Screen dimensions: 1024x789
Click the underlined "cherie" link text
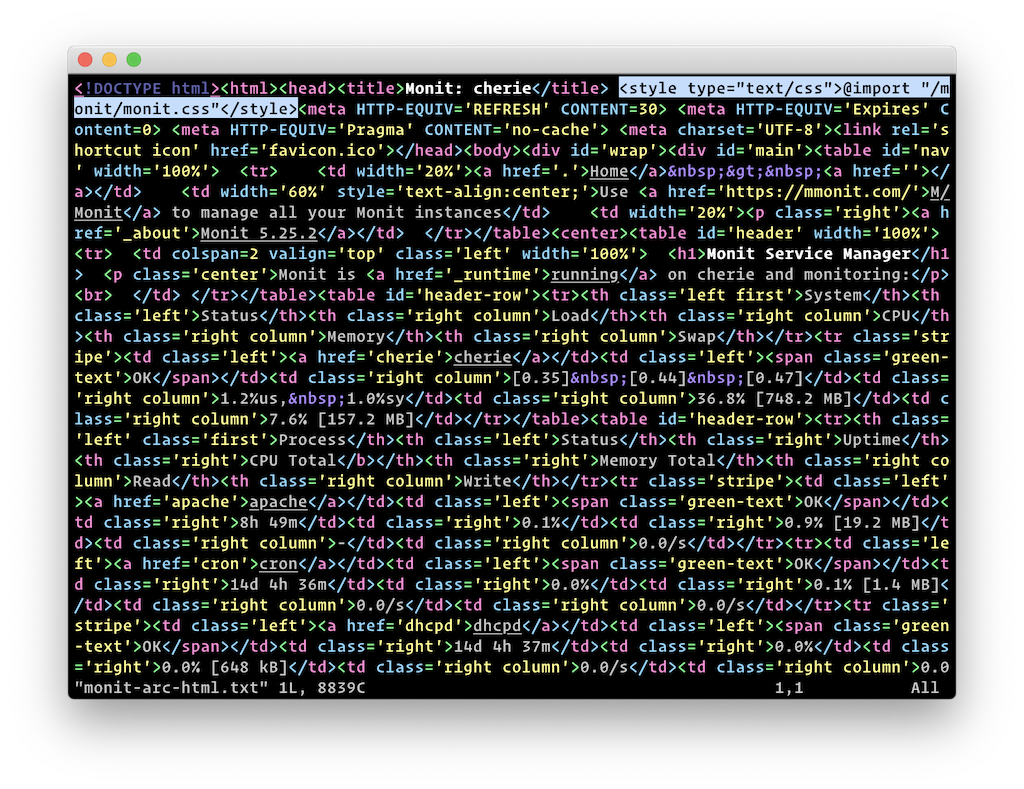tap(483, 358)
